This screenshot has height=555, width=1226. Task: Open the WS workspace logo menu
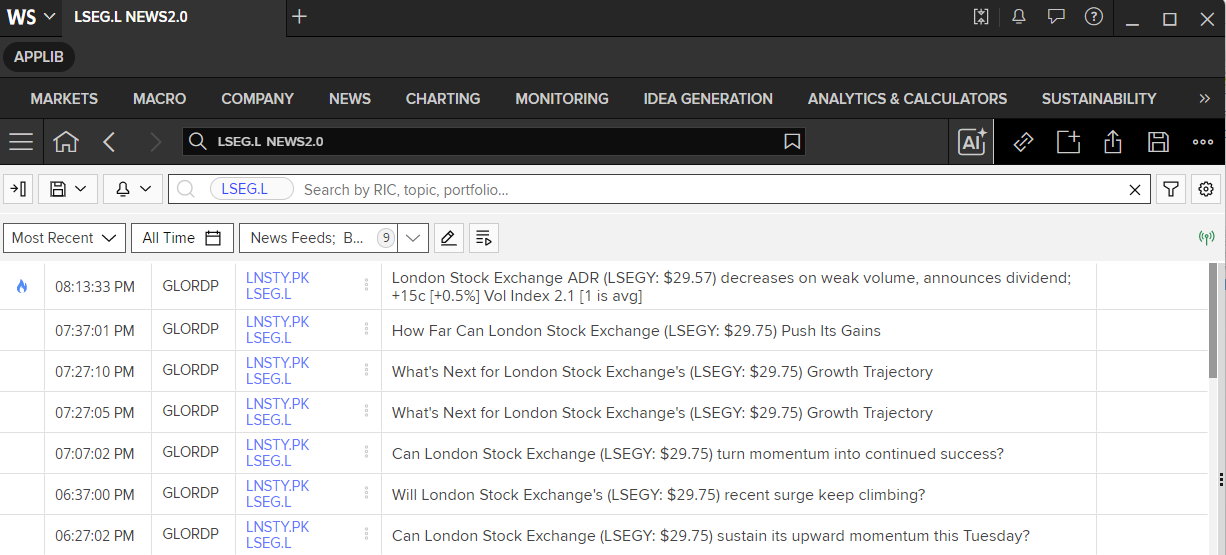click(x=29, y=17)
